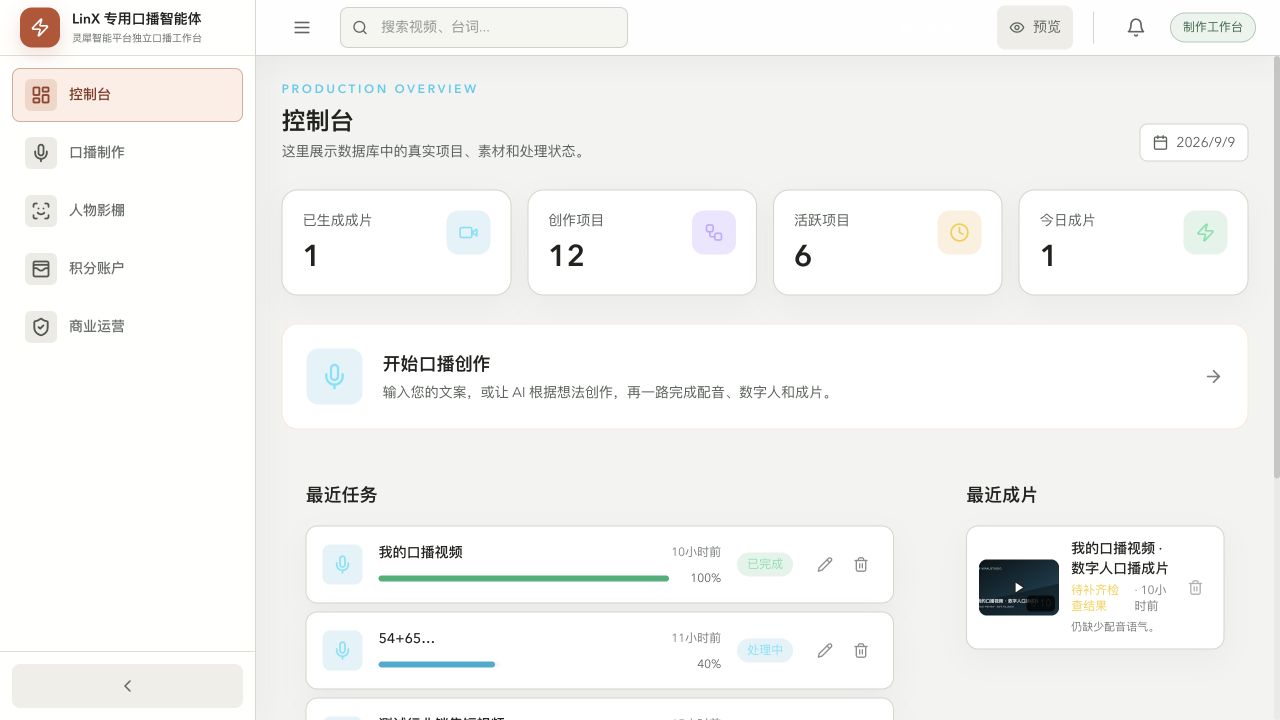This screenshot has height=720, width=1280.
Task: Click the 开始口播创作 heading
Action: [436, 364]
